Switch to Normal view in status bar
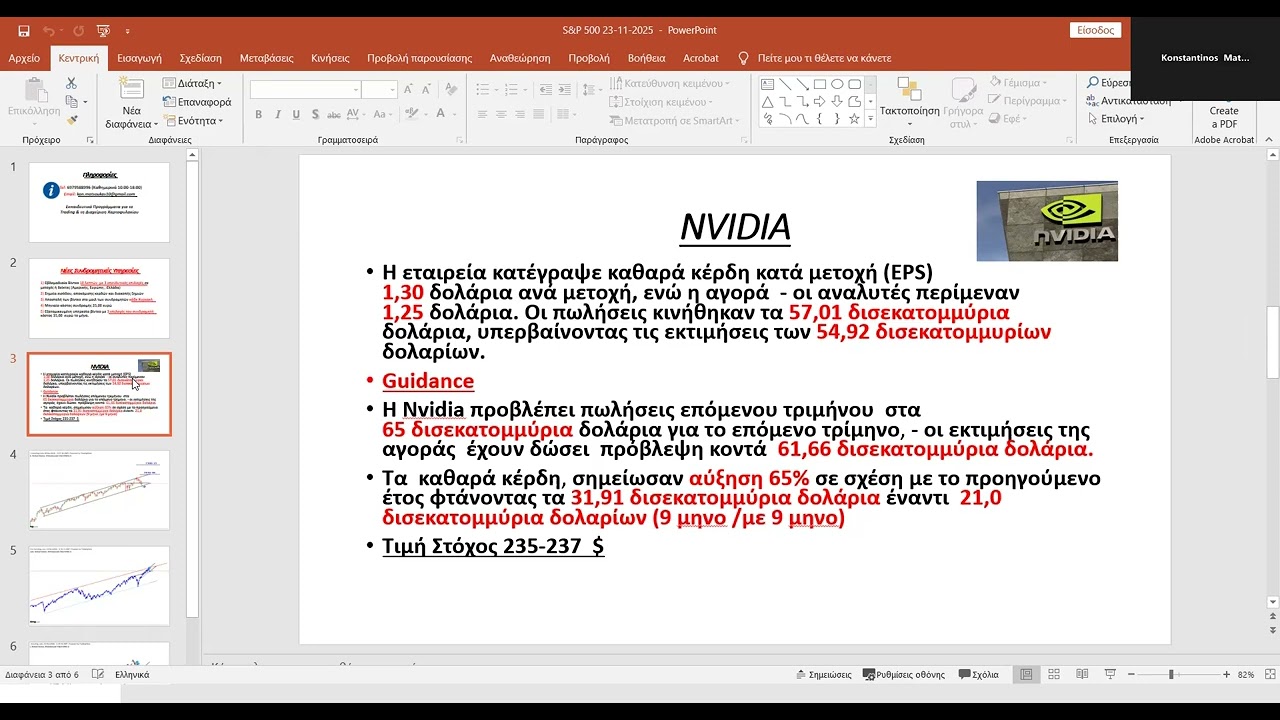Viewport: 1280px width, 720px height. (x=1026, y=675)
